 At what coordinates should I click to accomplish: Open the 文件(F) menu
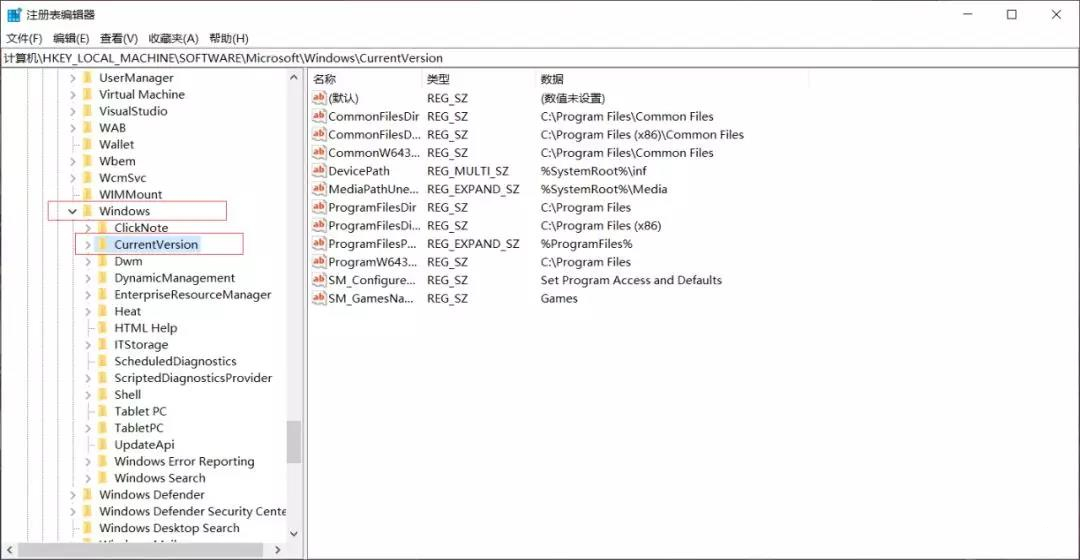[24, 39]
